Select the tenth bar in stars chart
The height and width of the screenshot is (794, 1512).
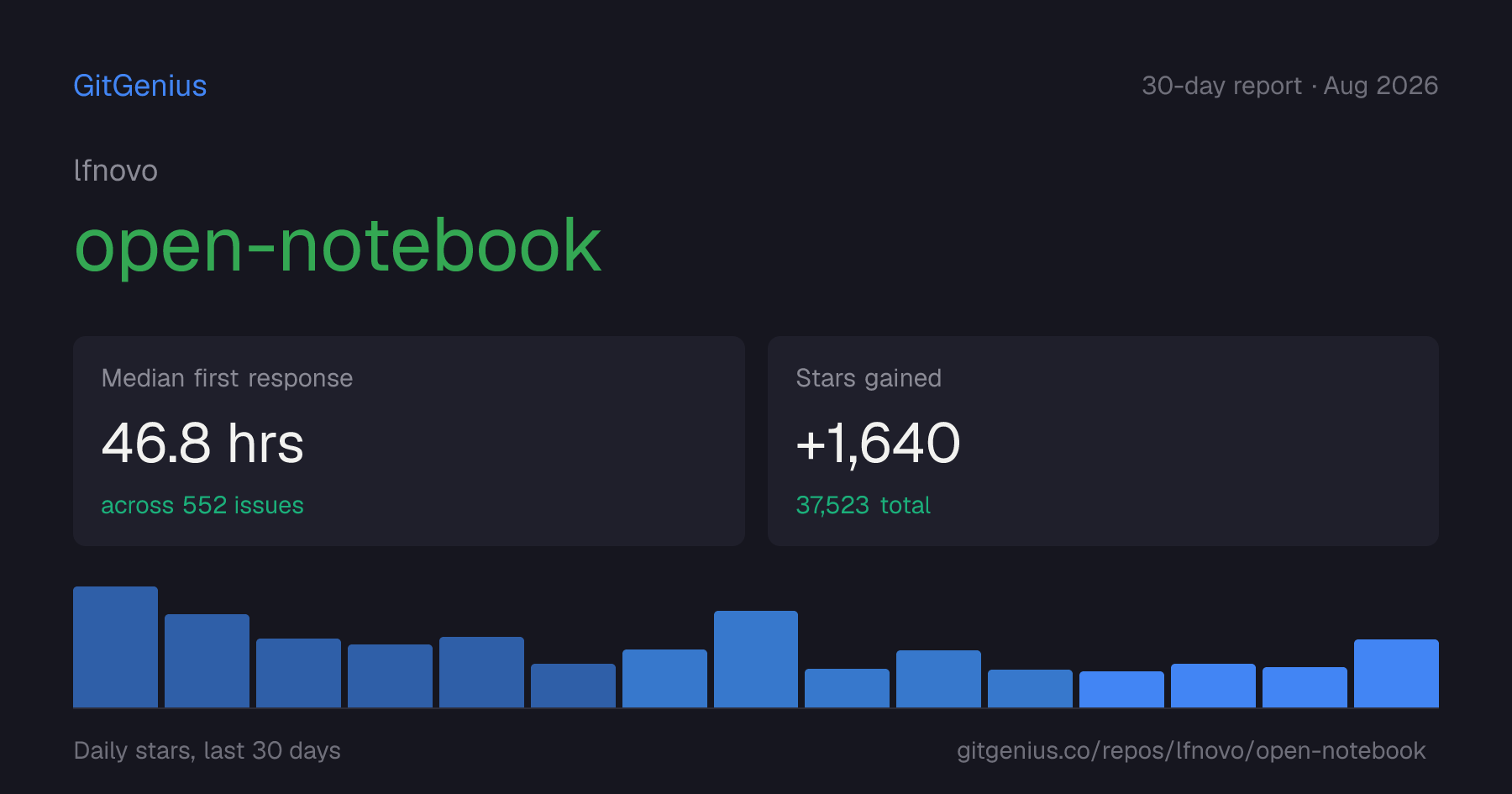(938, 679)
